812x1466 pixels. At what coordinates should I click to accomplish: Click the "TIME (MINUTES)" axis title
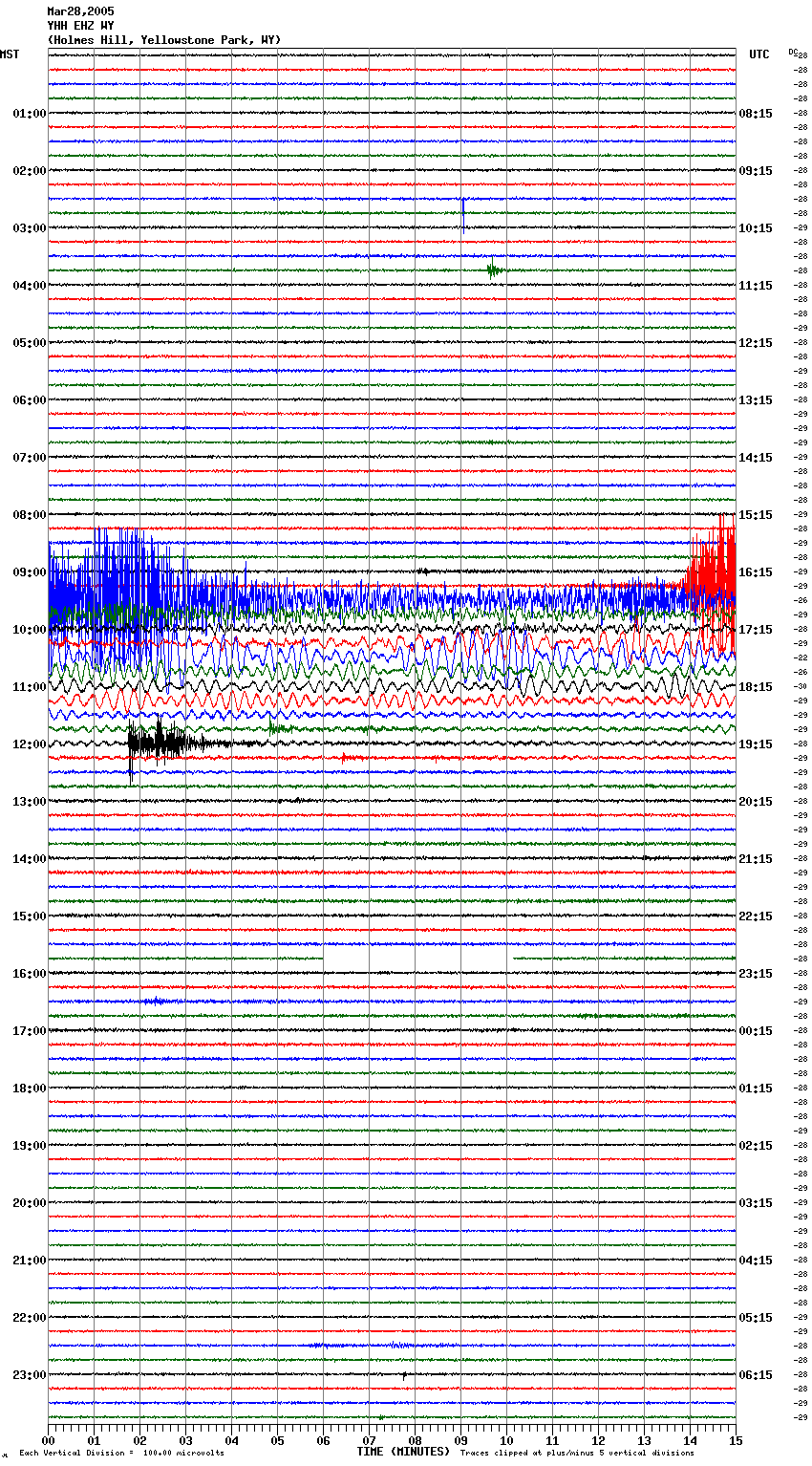point(403,1452)
